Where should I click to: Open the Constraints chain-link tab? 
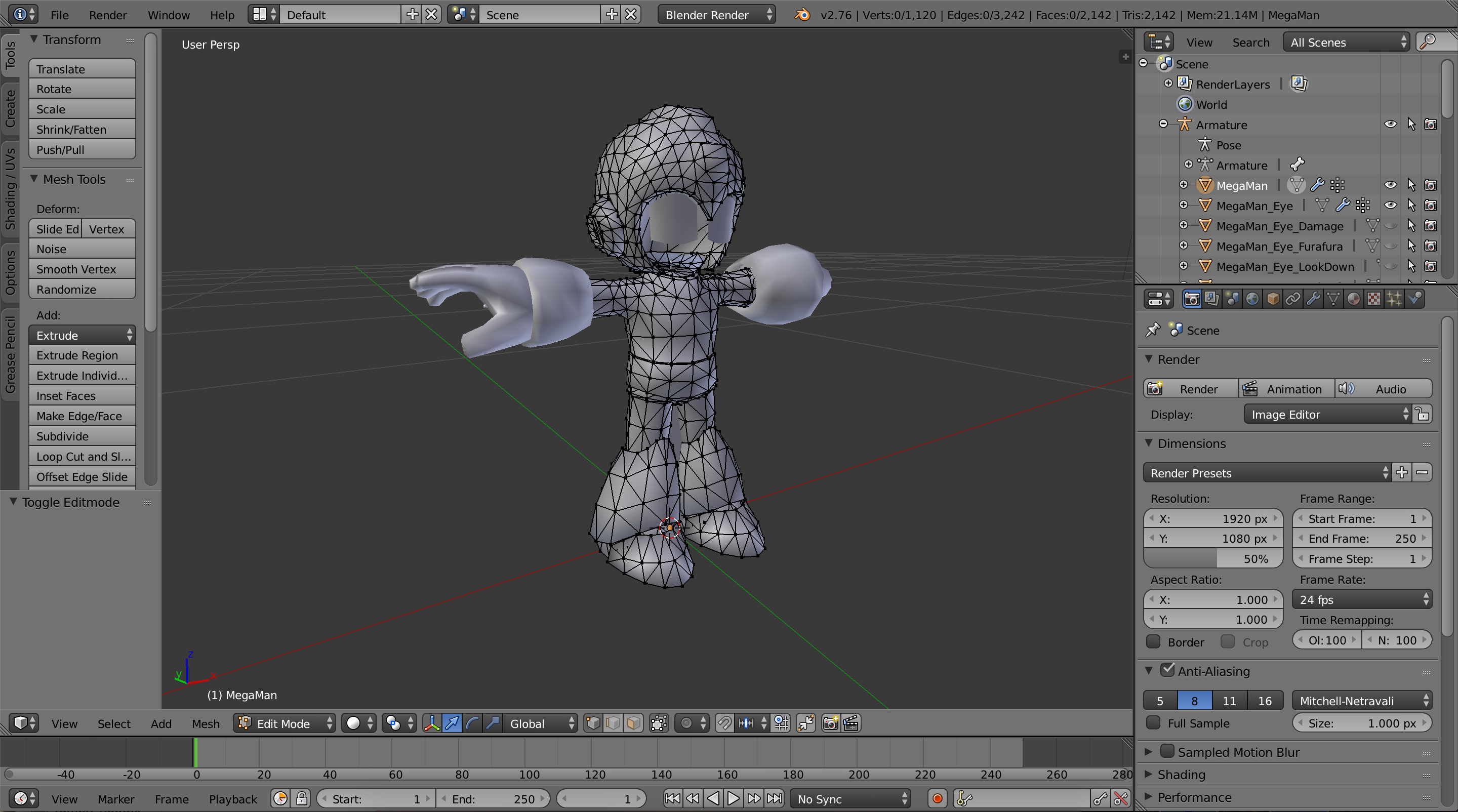pyautogui.click(x=1293, y=299)
